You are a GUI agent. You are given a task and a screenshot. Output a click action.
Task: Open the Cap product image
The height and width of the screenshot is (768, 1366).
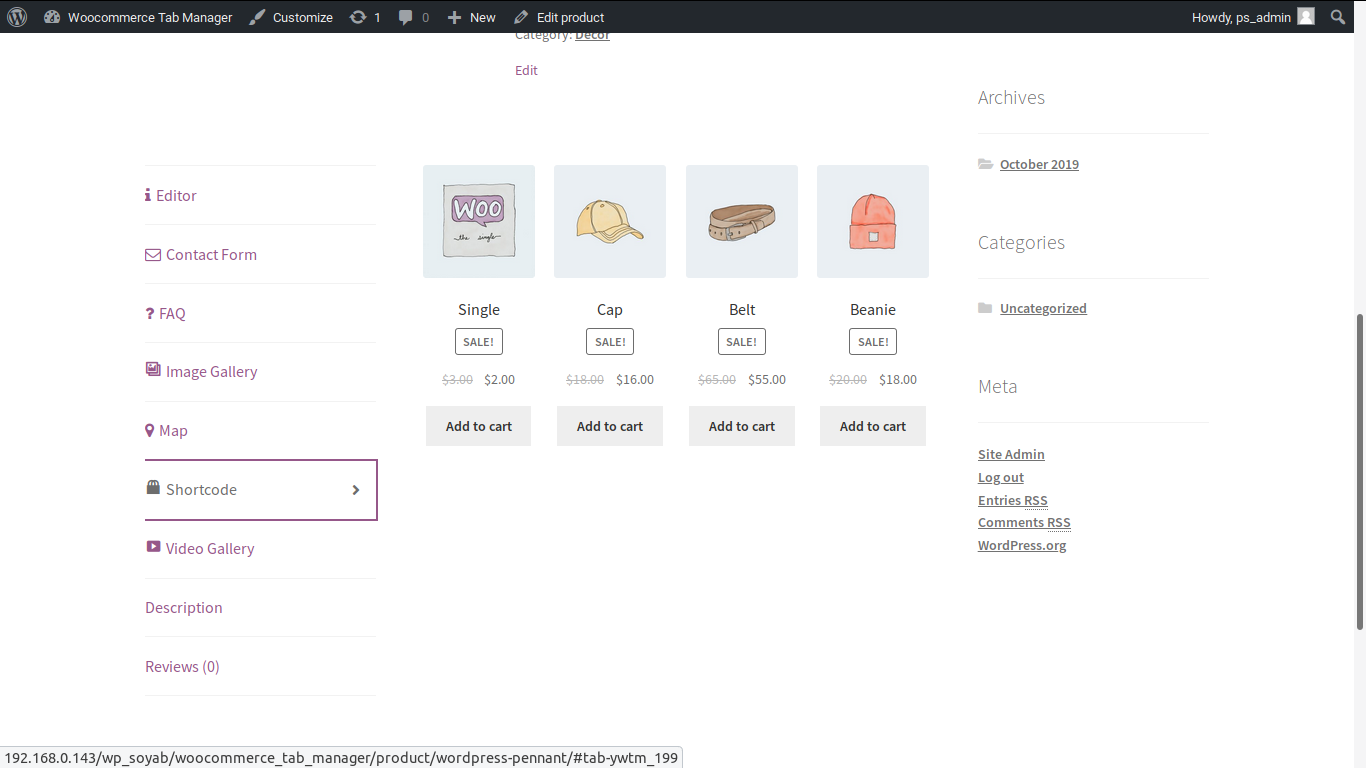click(610, 221)
